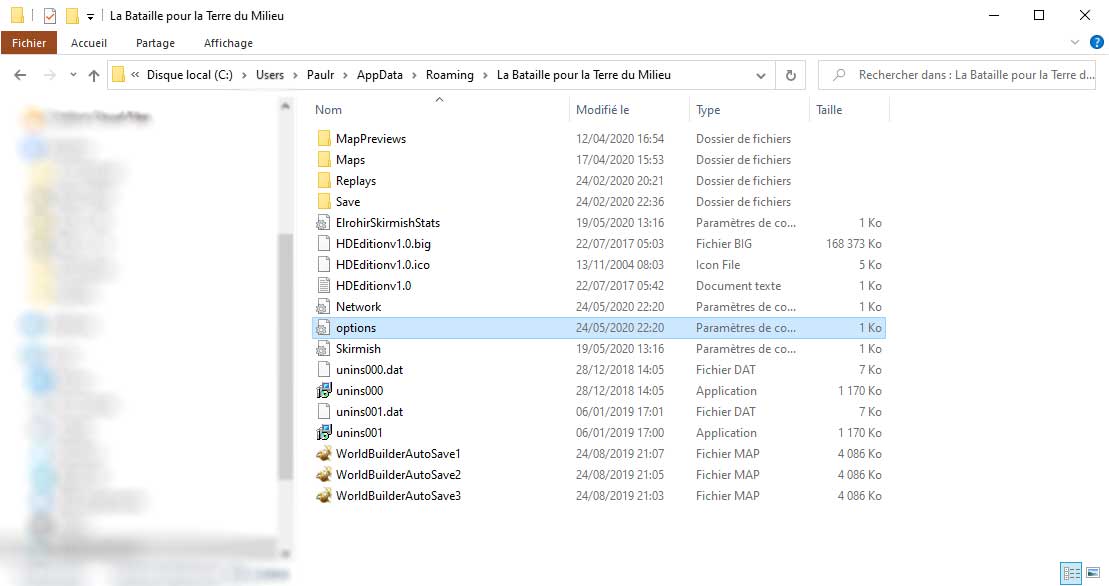Select the HDEditionv1.0.big file name
Viewport: 1109px width, 586px height.
point(383,244)
